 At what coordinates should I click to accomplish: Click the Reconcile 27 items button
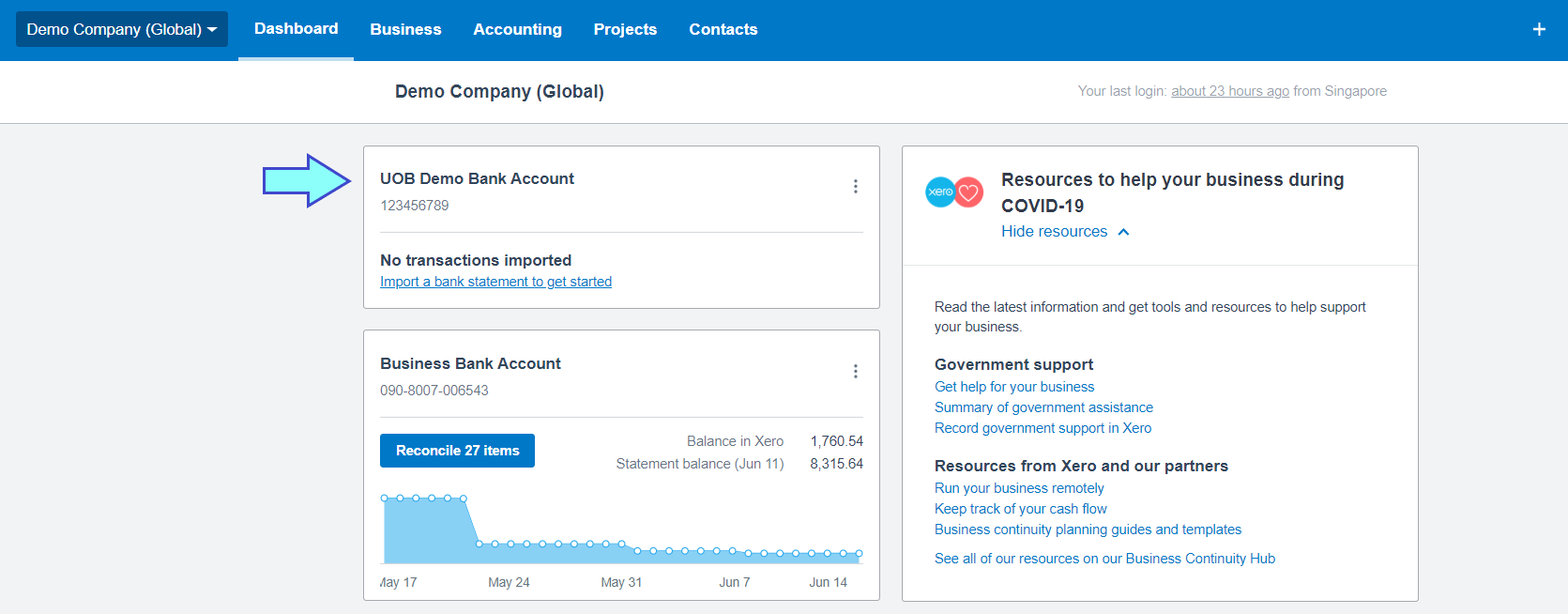(457, 451)
